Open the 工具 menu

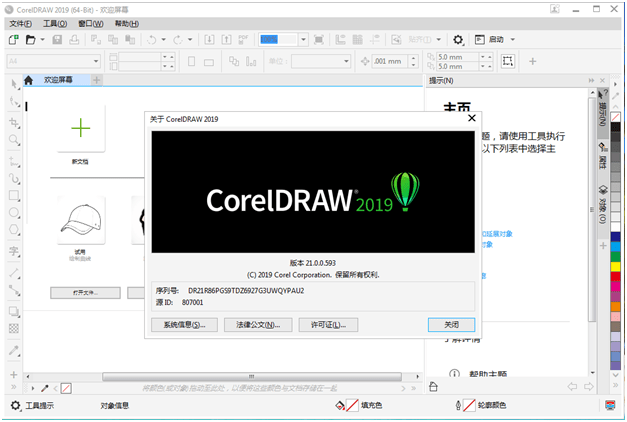[x=55, y=24]
